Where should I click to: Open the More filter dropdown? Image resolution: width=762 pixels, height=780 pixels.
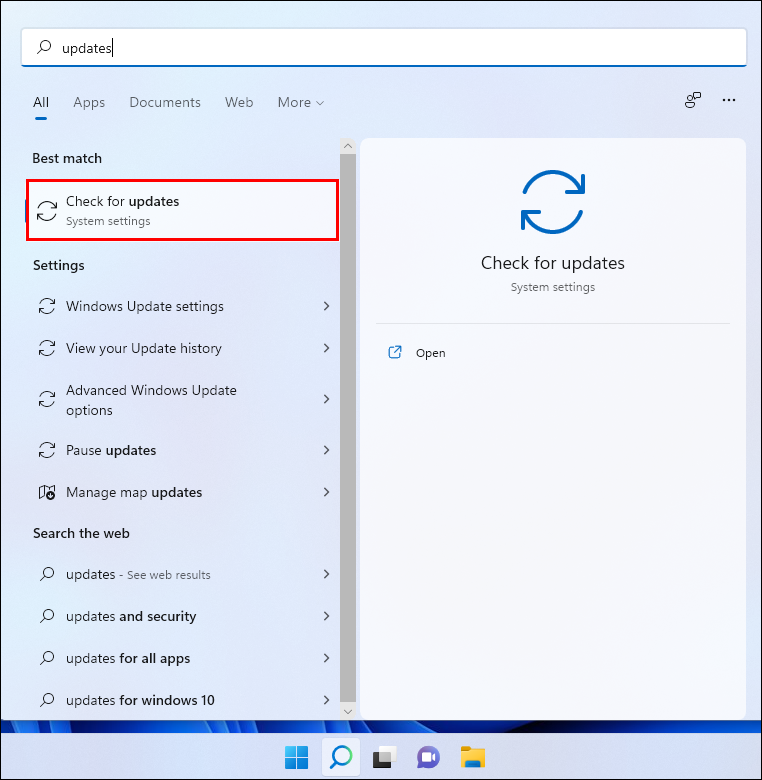point(301,102)
